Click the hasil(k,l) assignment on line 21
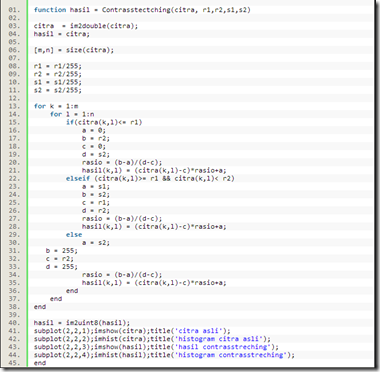This screenshot has height=372, width=380. [x=154, y=170]
